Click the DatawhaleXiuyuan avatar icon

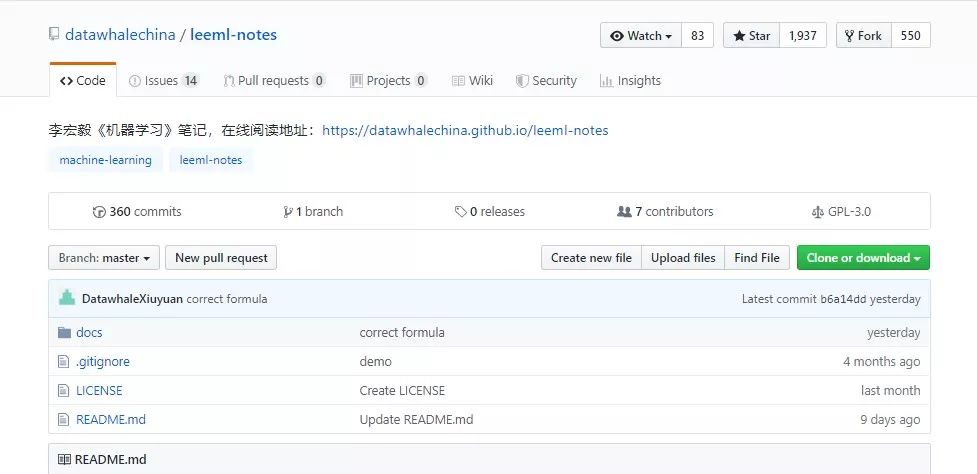[67, 298]
